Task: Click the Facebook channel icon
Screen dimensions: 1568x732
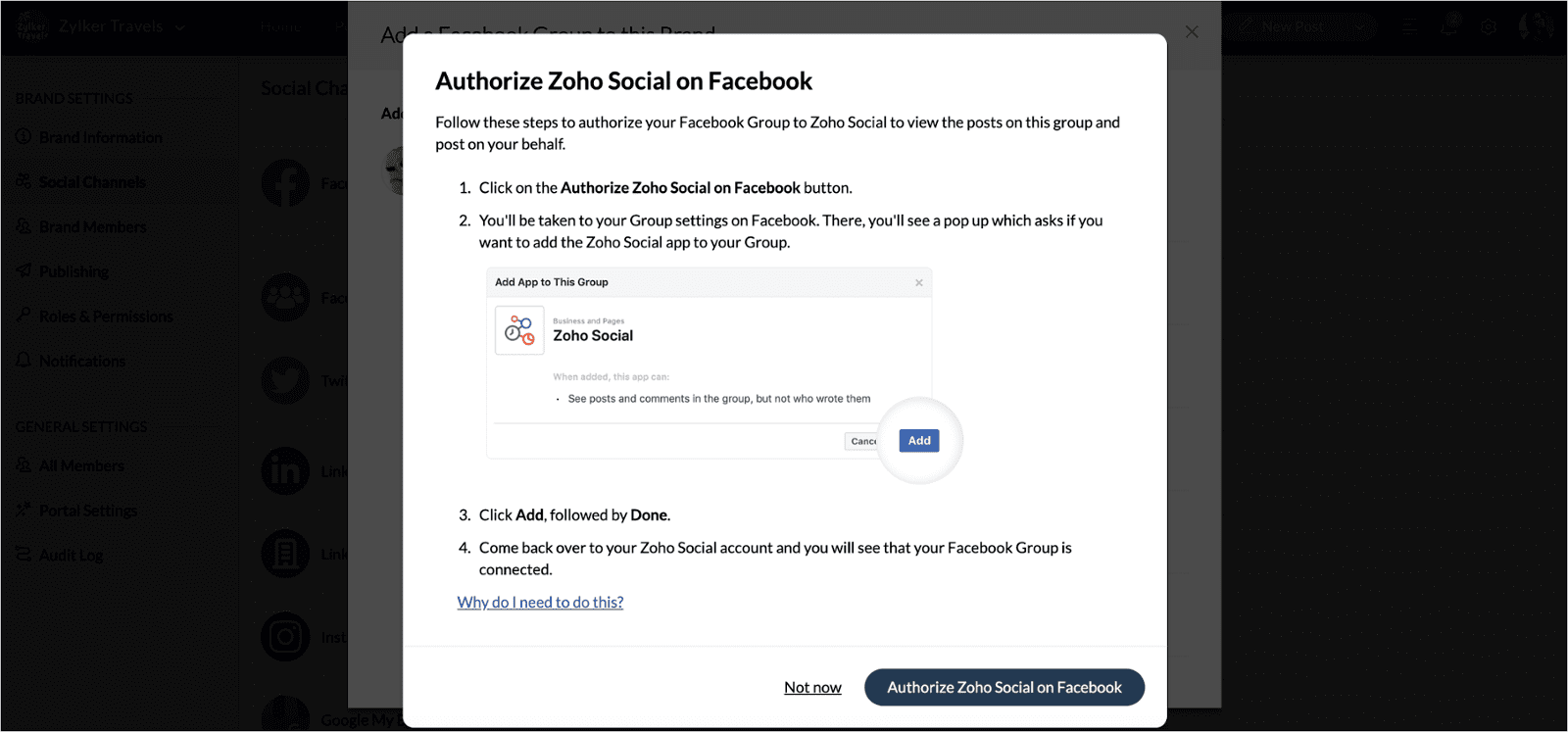Action: pos(285,182)
